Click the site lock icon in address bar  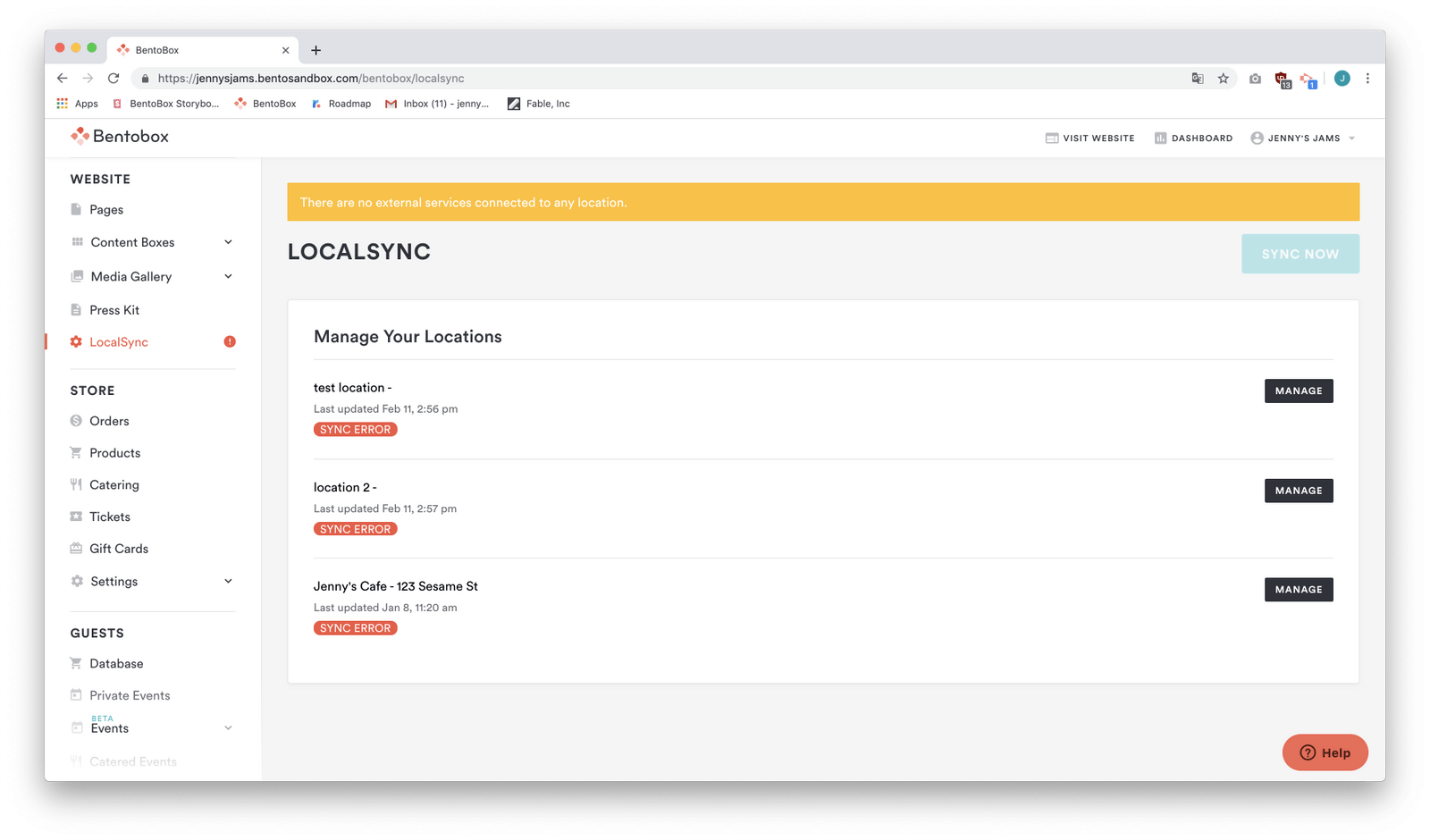(x=145, y=79)
